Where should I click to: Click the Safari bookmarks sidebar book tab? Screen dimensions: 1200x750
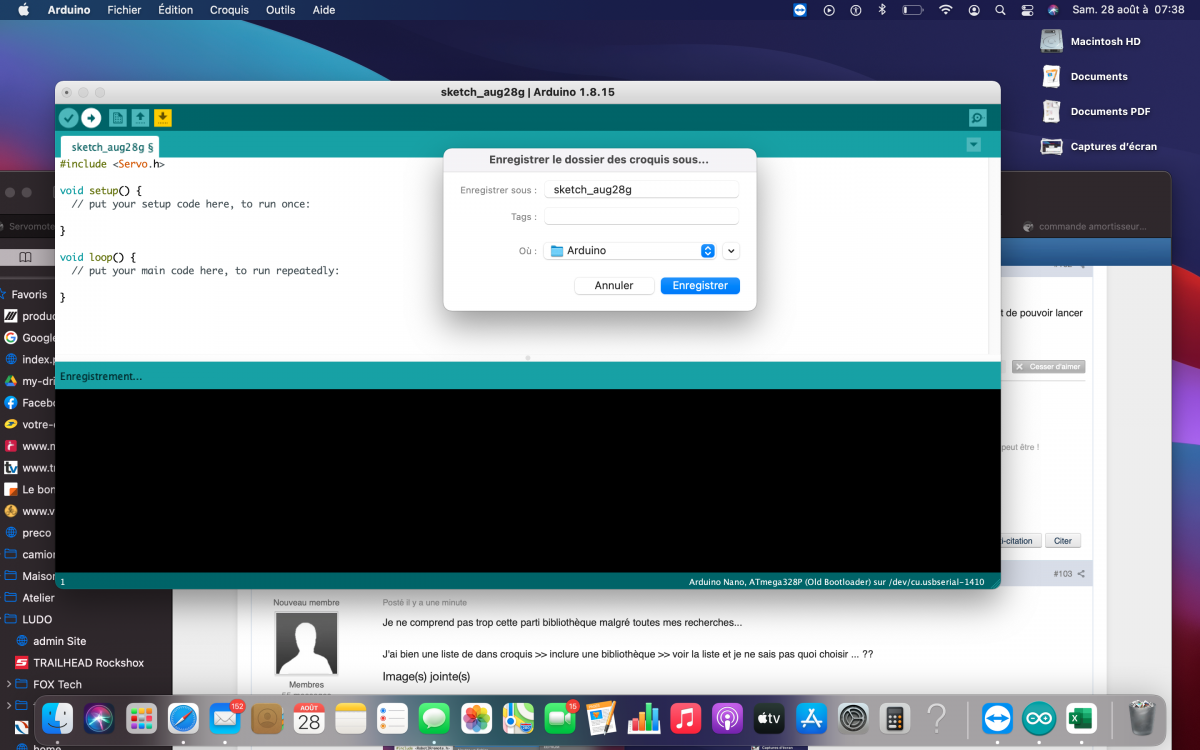point(26,258)
